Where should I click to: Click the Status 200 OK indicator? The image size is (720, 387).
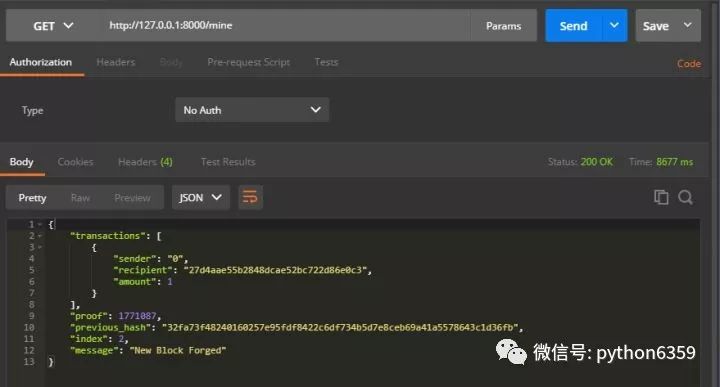(x=580, y=162)
